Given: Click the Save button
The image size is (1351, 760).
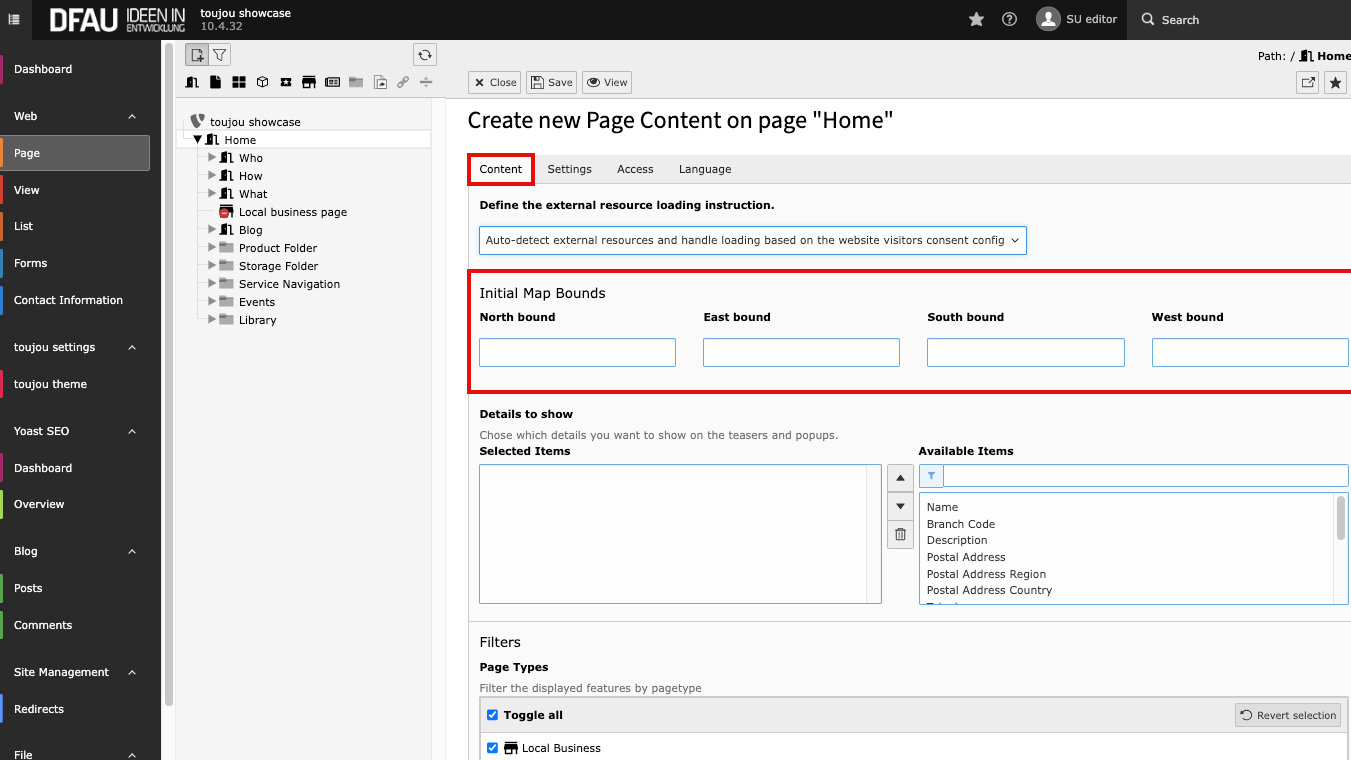Looking at the screenshot, I should point(551,83).
